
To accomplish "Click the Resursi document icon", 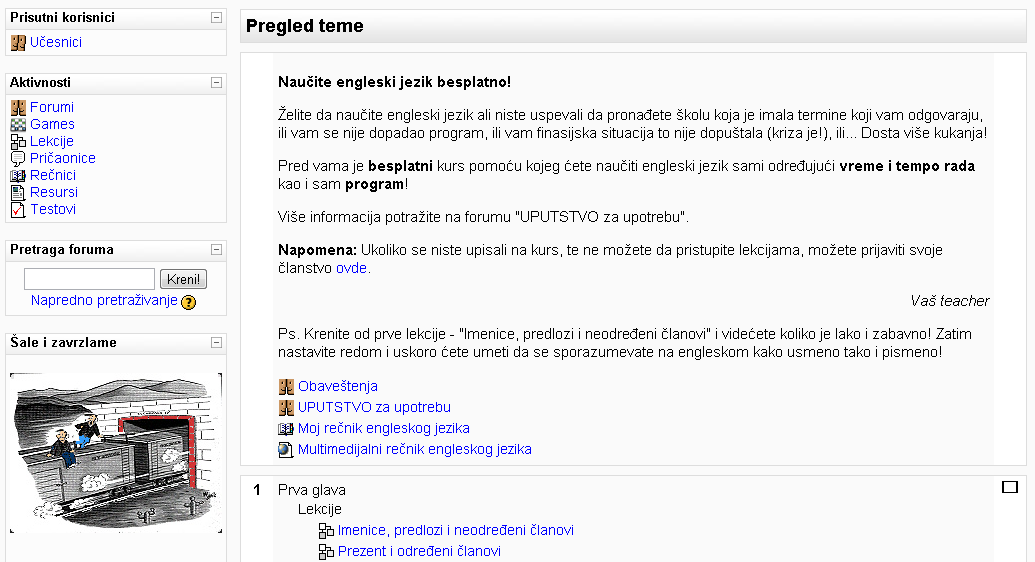I will (18, 193).
